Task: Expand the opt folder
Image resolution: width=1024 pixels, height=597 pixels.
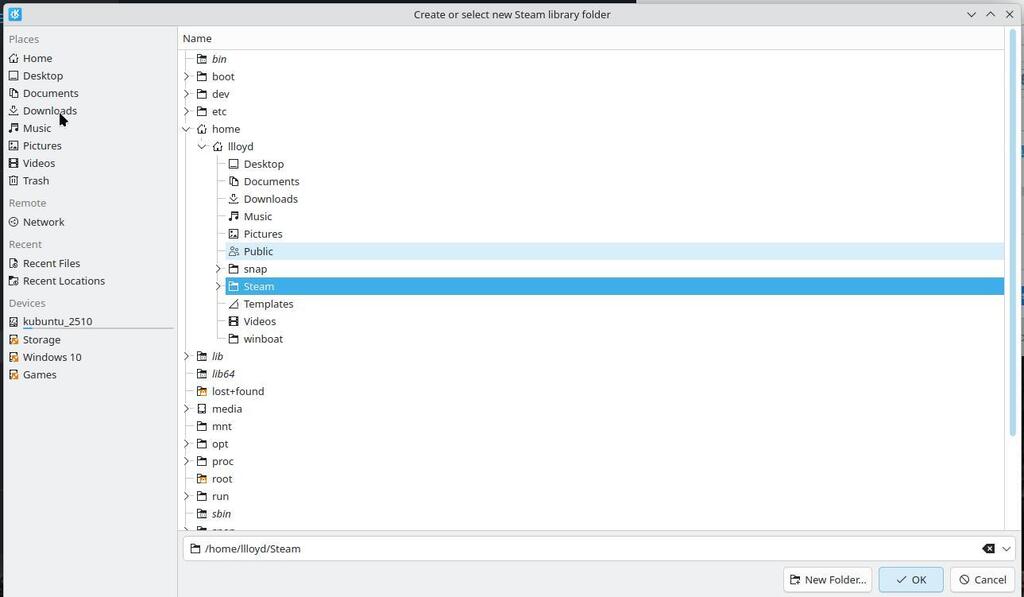Action: point(187,444)
